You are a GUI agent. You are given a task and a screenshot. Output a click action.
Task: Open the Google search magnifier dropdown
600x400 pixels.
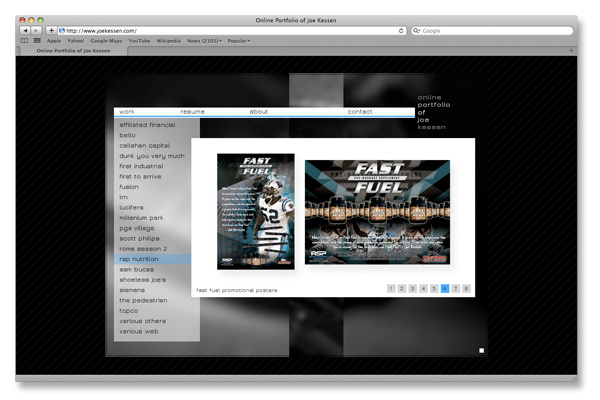click(417, 31)
